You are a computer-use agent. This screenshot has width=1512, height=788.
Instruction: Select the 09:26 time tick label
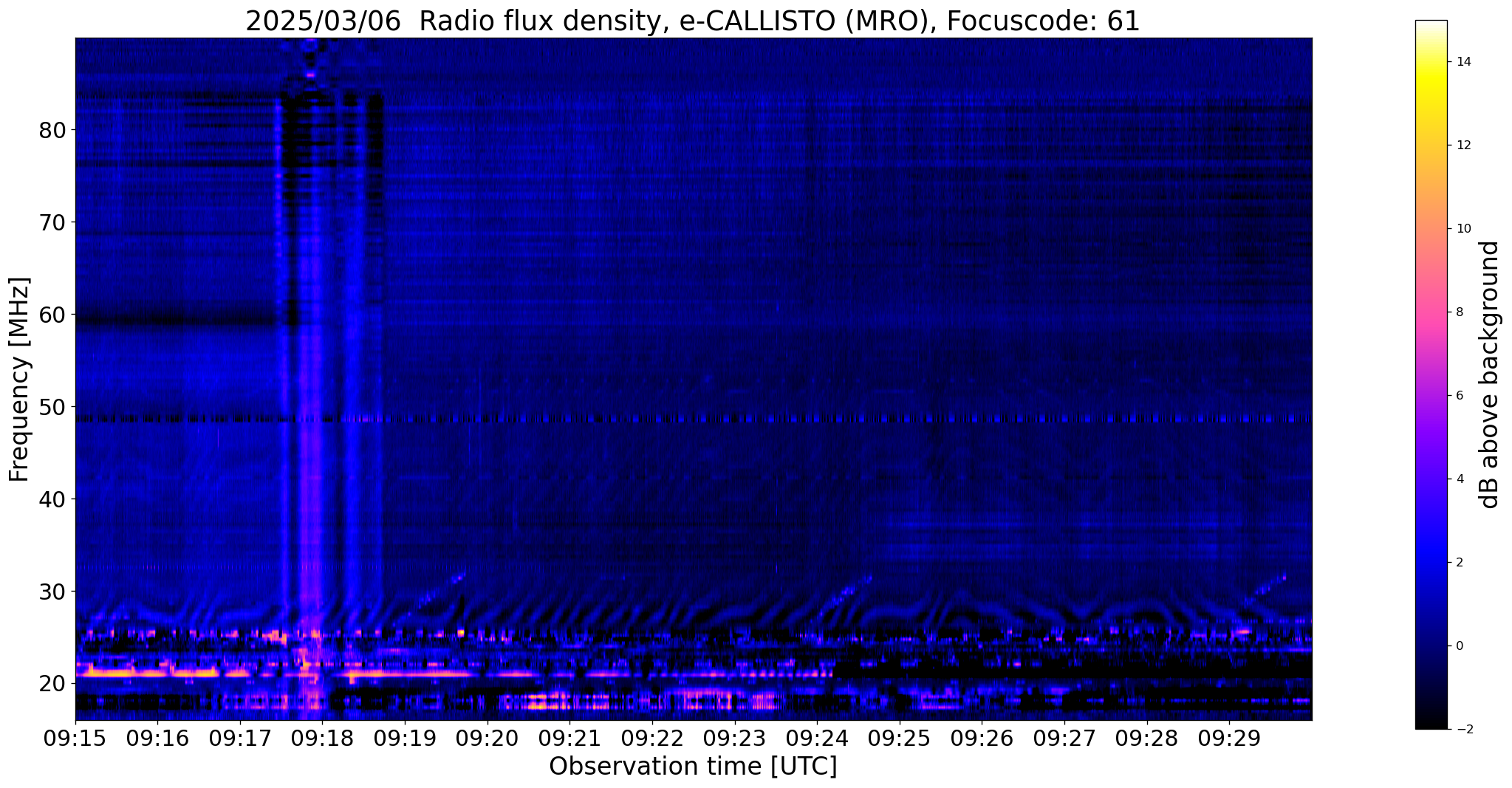point(982,738)
